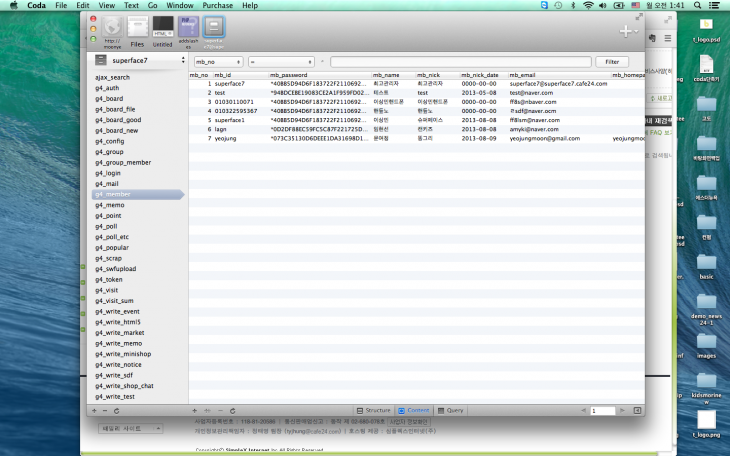Screen dimensions: 730x456
Task: Click the Filter button
Action: coord(611,61)
